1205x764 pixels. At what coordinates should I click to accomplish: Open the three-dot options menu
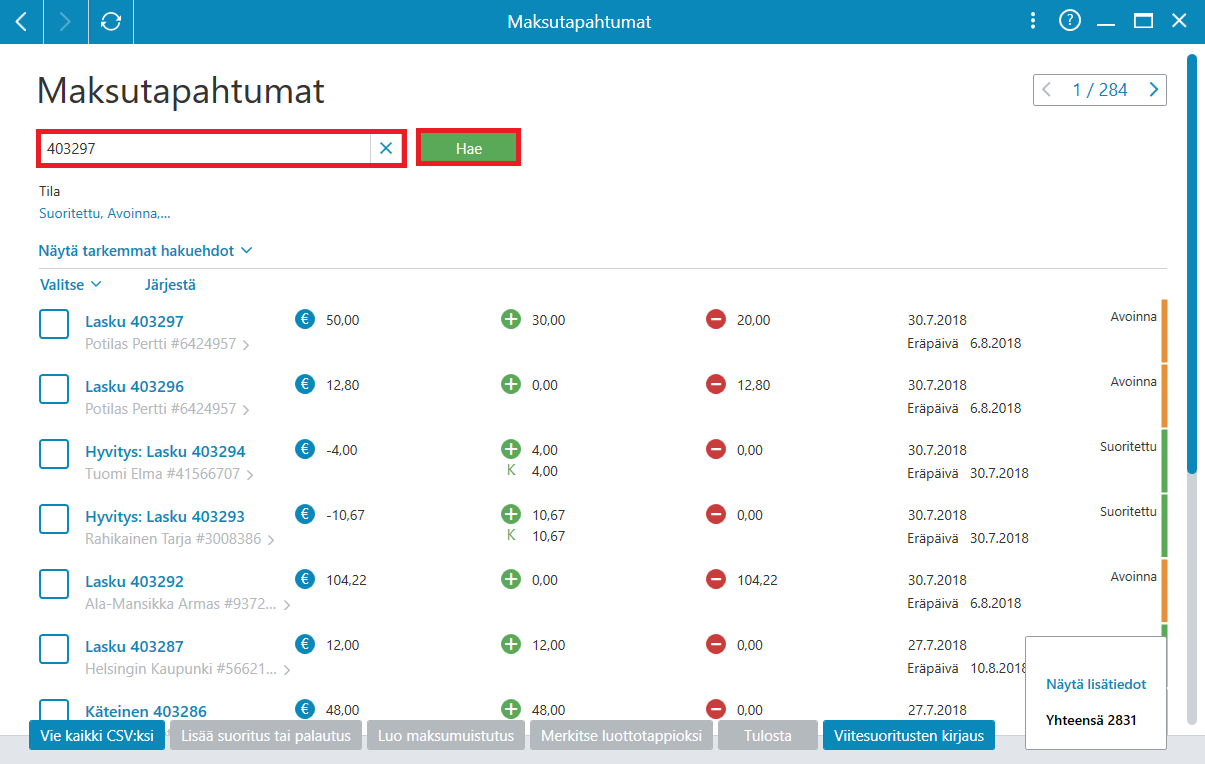point(1033,21)
